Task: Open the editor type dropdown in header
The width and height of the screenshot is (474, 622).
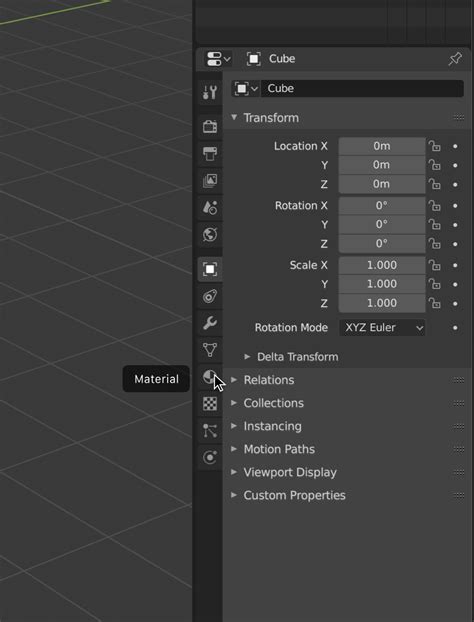Action: coord(218,59)
